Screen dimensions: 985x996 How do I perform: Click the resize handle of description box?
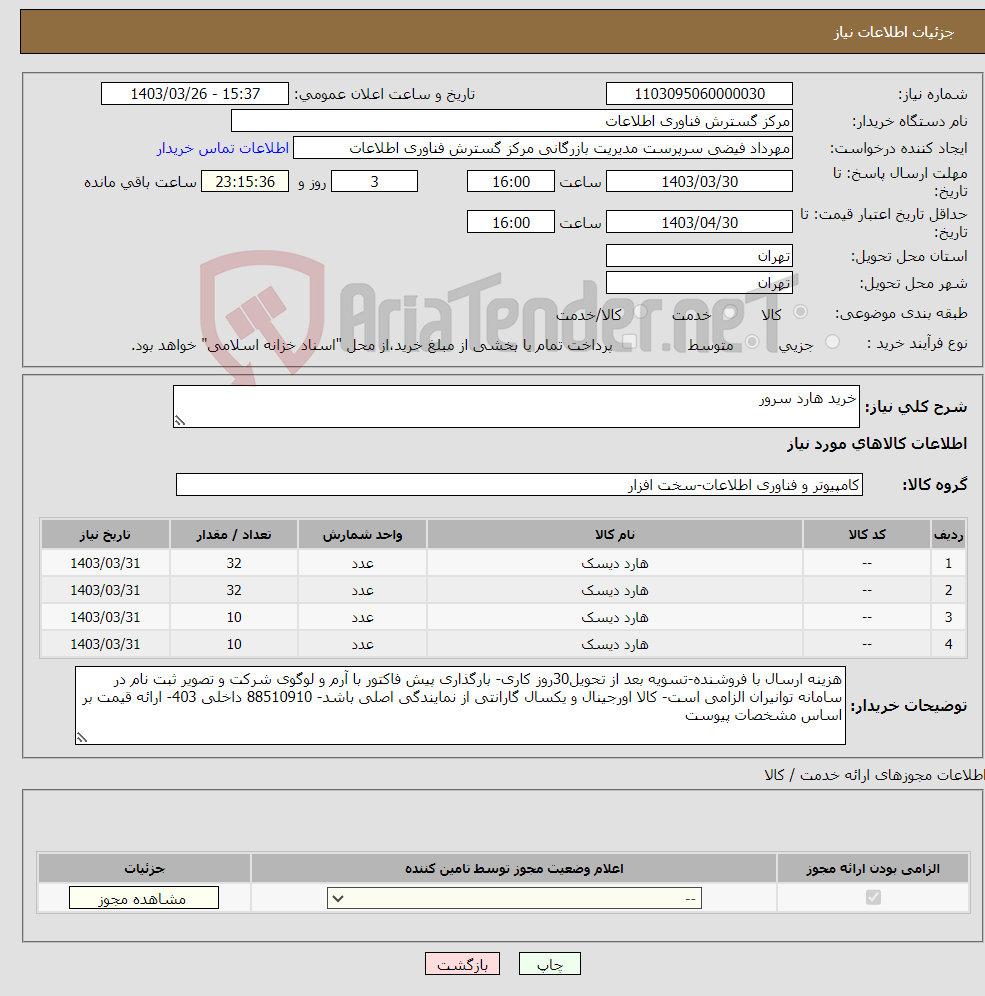click(x=180, y=421)
